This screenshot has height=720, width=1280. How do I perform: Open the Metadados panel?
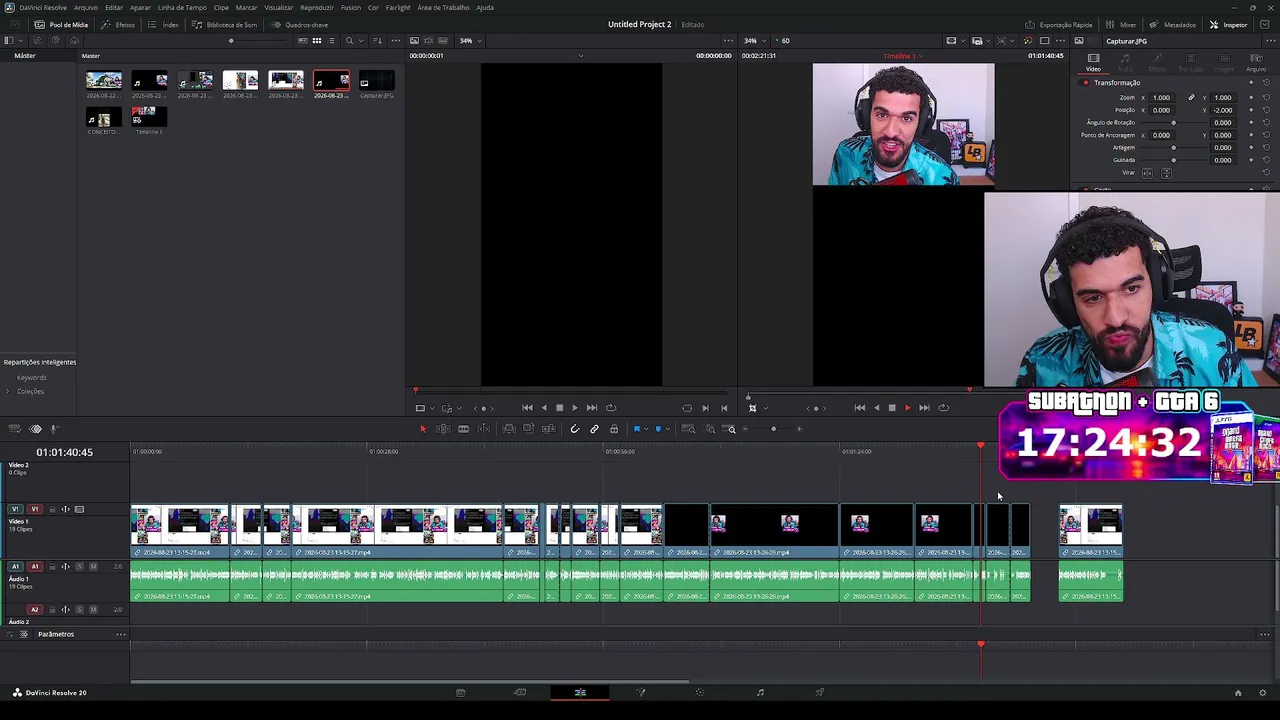1172,25
